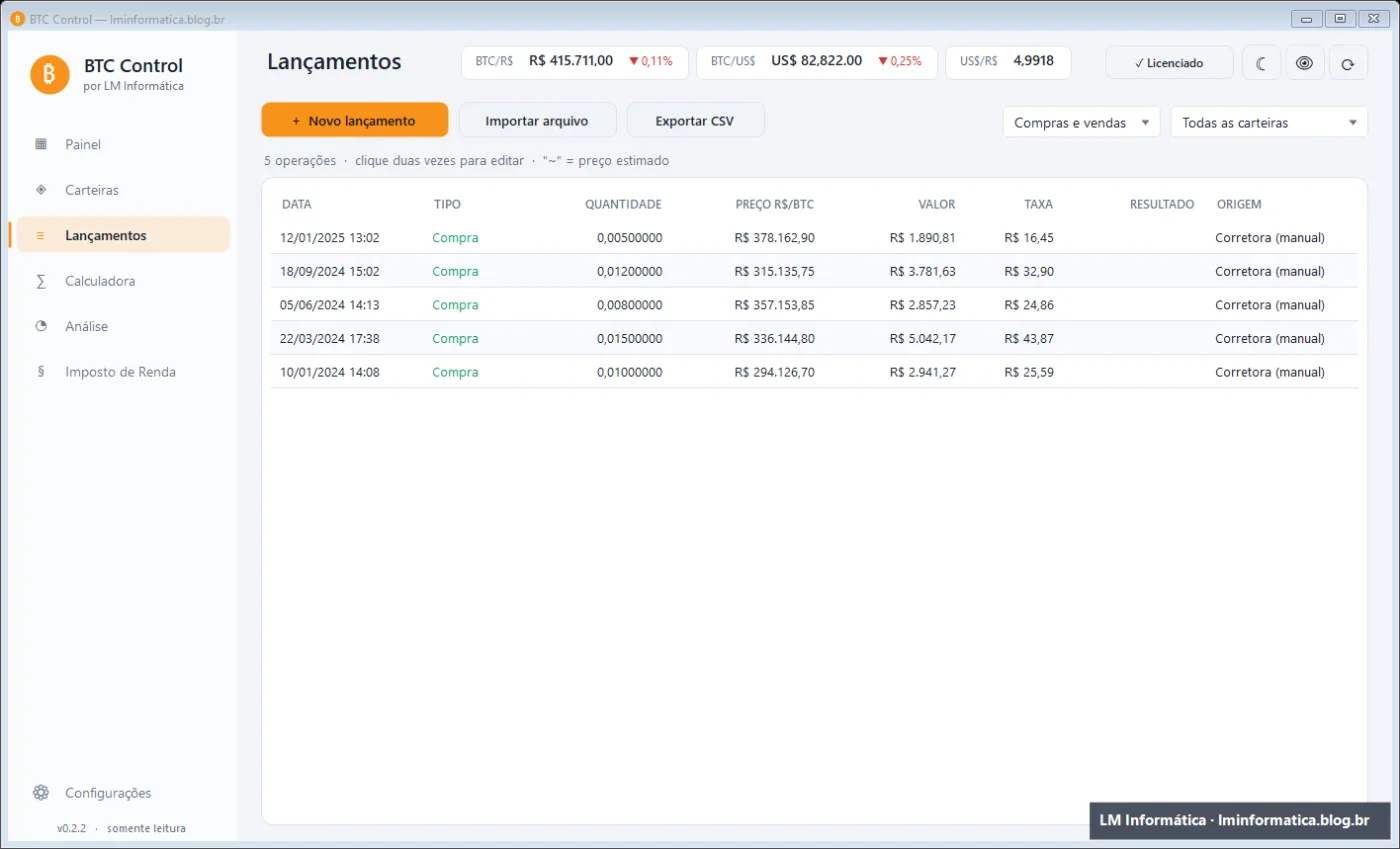
Task: Click the value R$ 5.042,17
Action: [x=922, y=338]
